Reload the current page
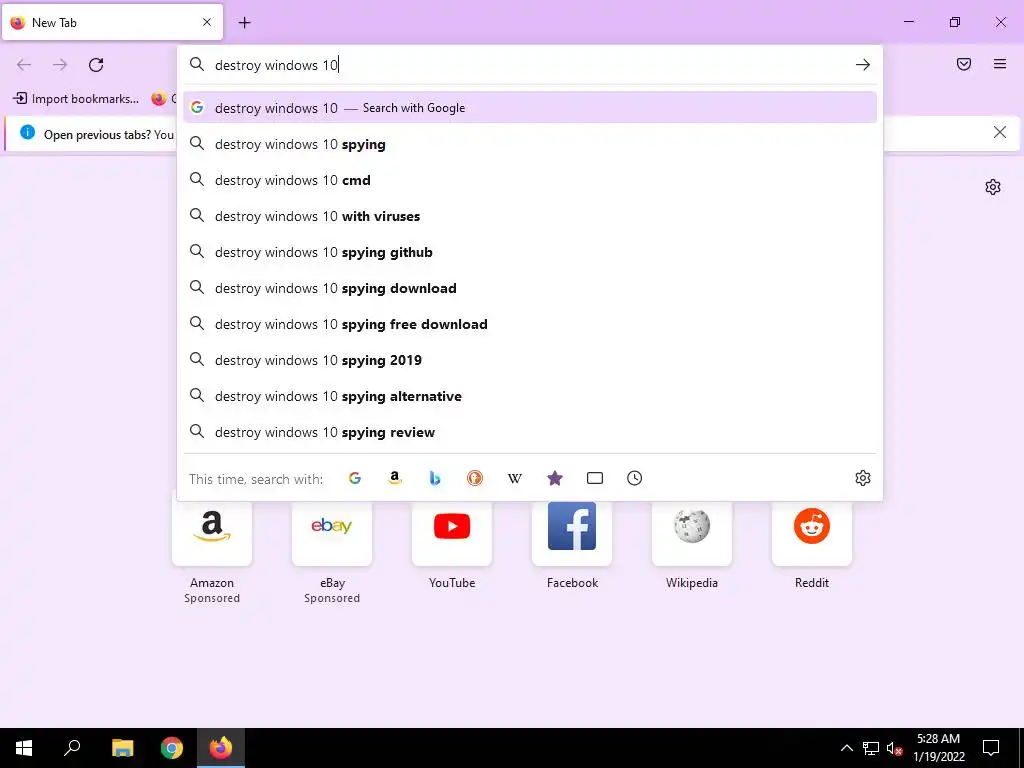This screenshot has height=768, width=1024. 96,65
